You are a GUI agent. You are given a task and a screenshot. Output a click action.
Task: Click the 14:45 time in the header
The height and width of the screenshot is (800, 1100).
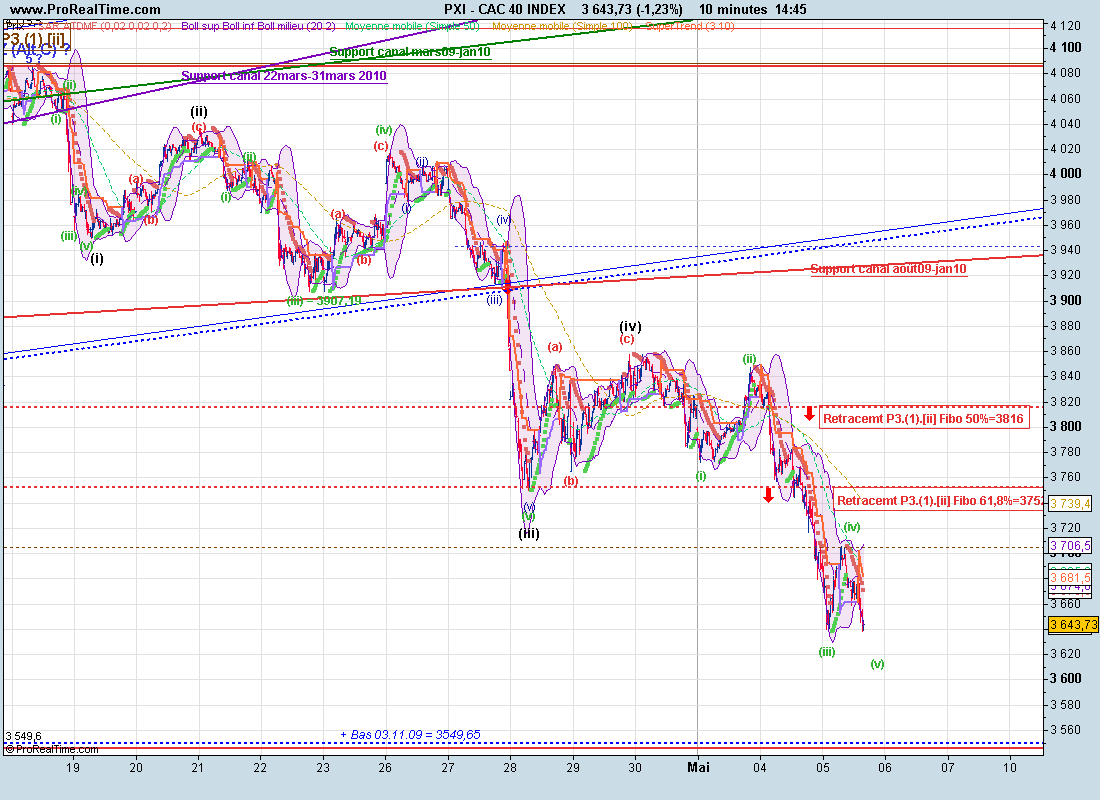(791, 9)
